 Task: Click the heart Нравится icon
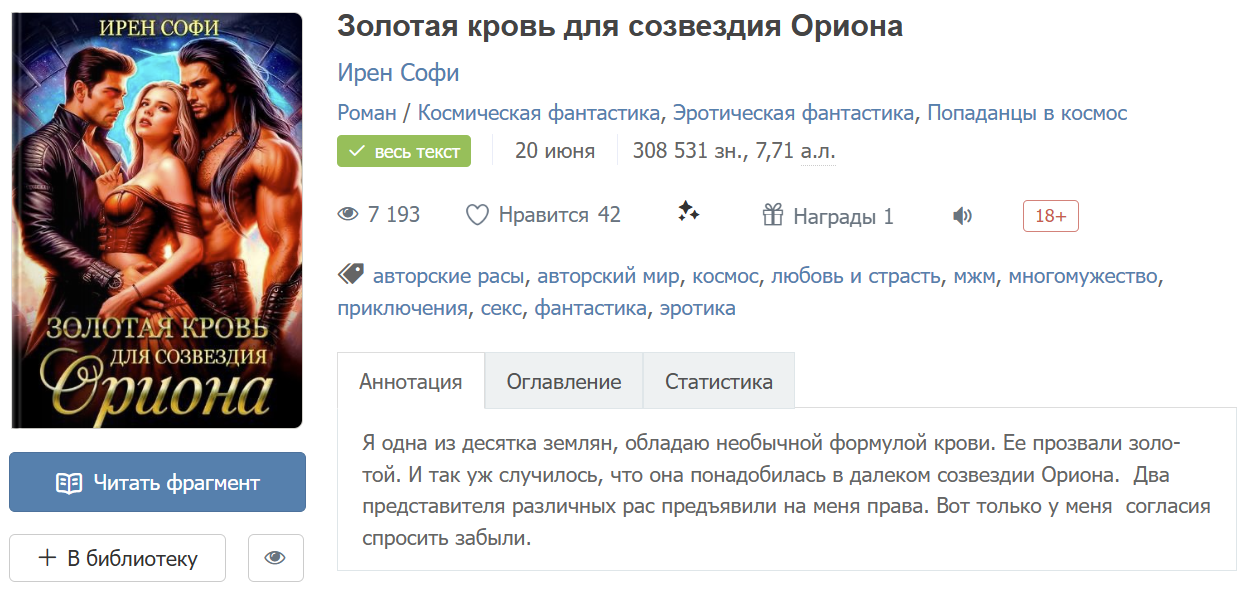coord(477,215)
